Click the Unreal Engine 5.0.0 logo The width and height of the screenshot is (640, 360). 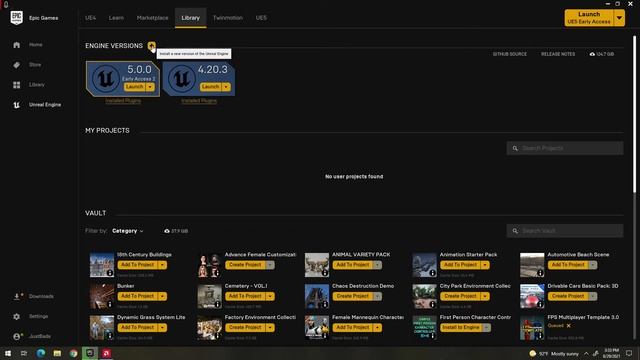click(x=105, y=78)
